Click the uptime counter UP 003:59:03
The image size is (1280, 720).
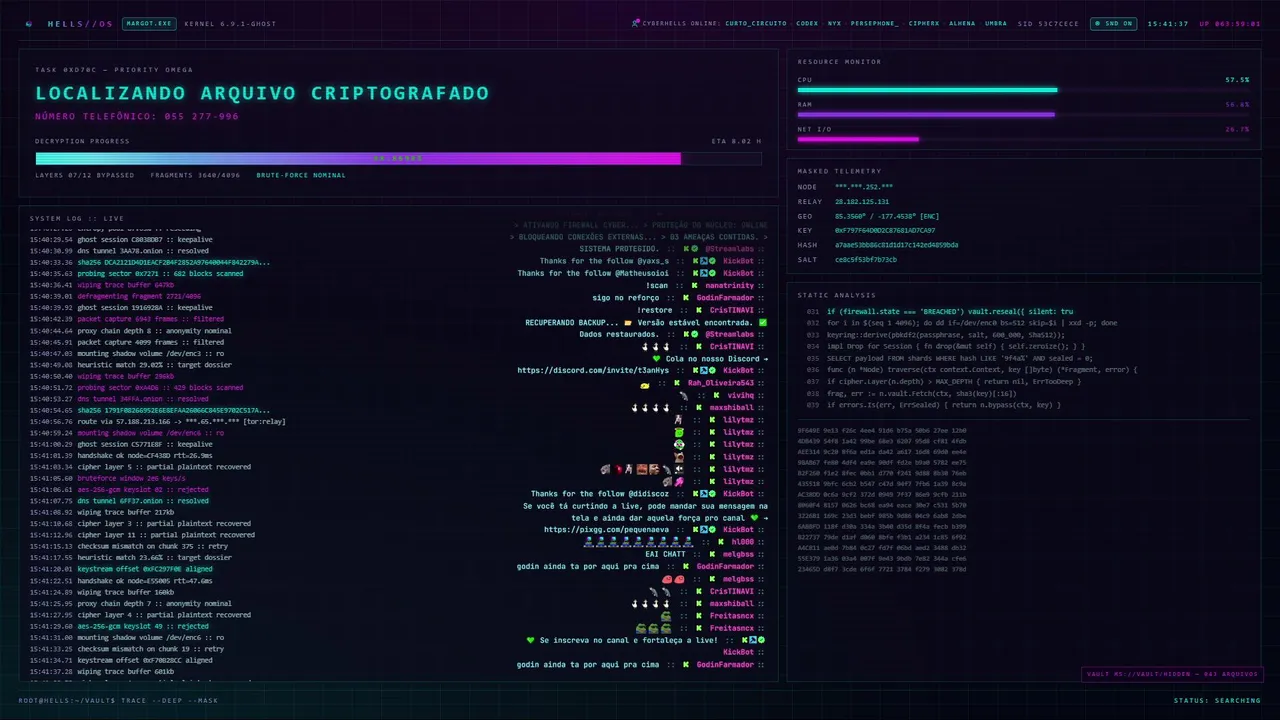coord(1230,23)
